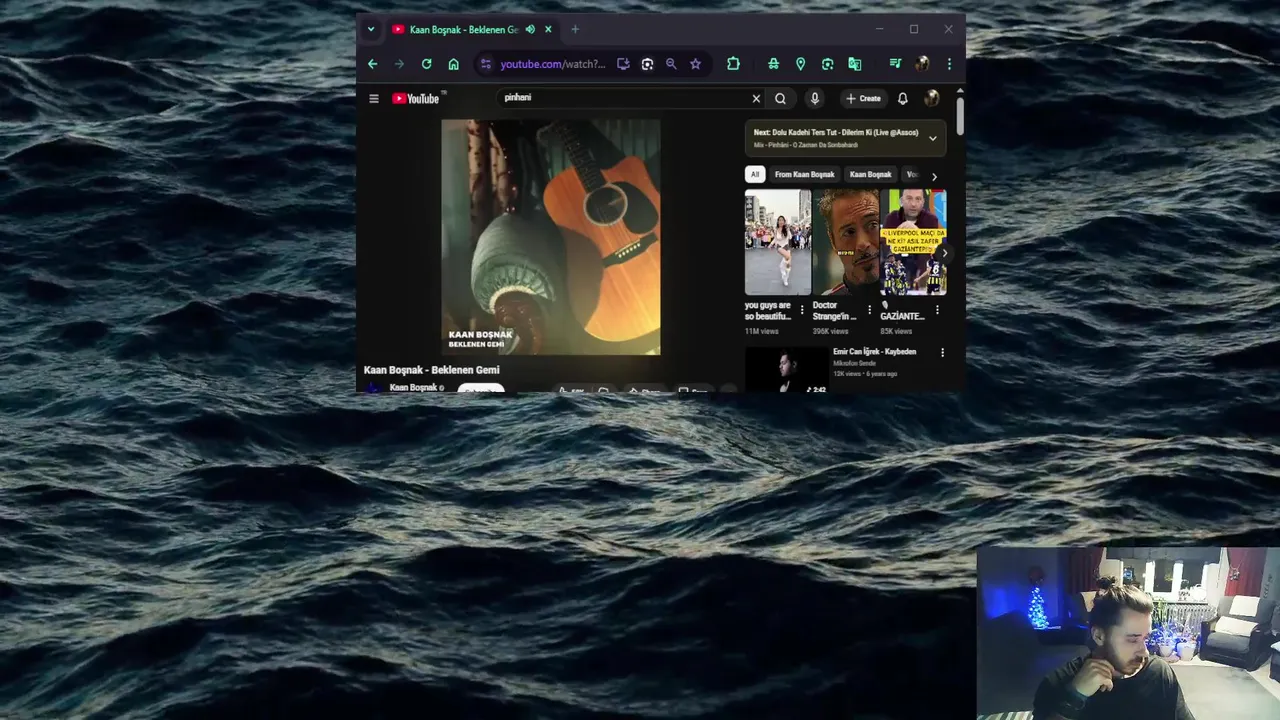1280x720 pixels.
Task: Open the Kaan Boşnak channel link below video
Action: (x=413, y=387)
